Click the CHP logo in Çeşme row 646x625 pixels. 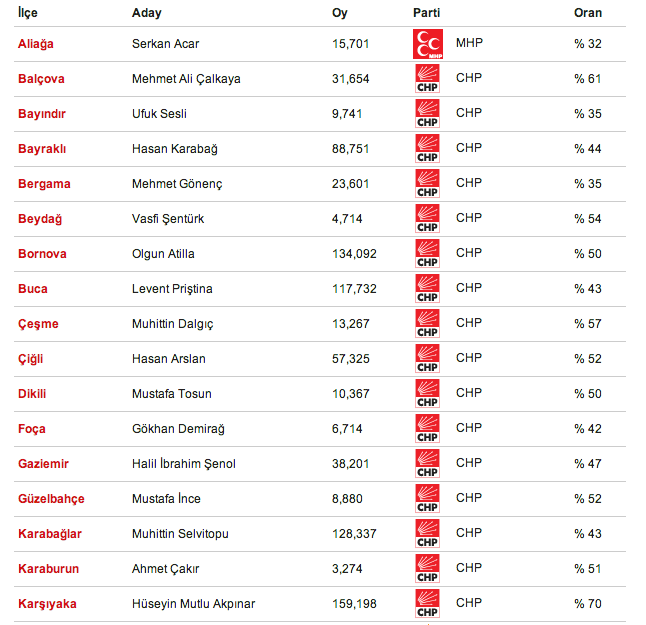pos(427,324)
